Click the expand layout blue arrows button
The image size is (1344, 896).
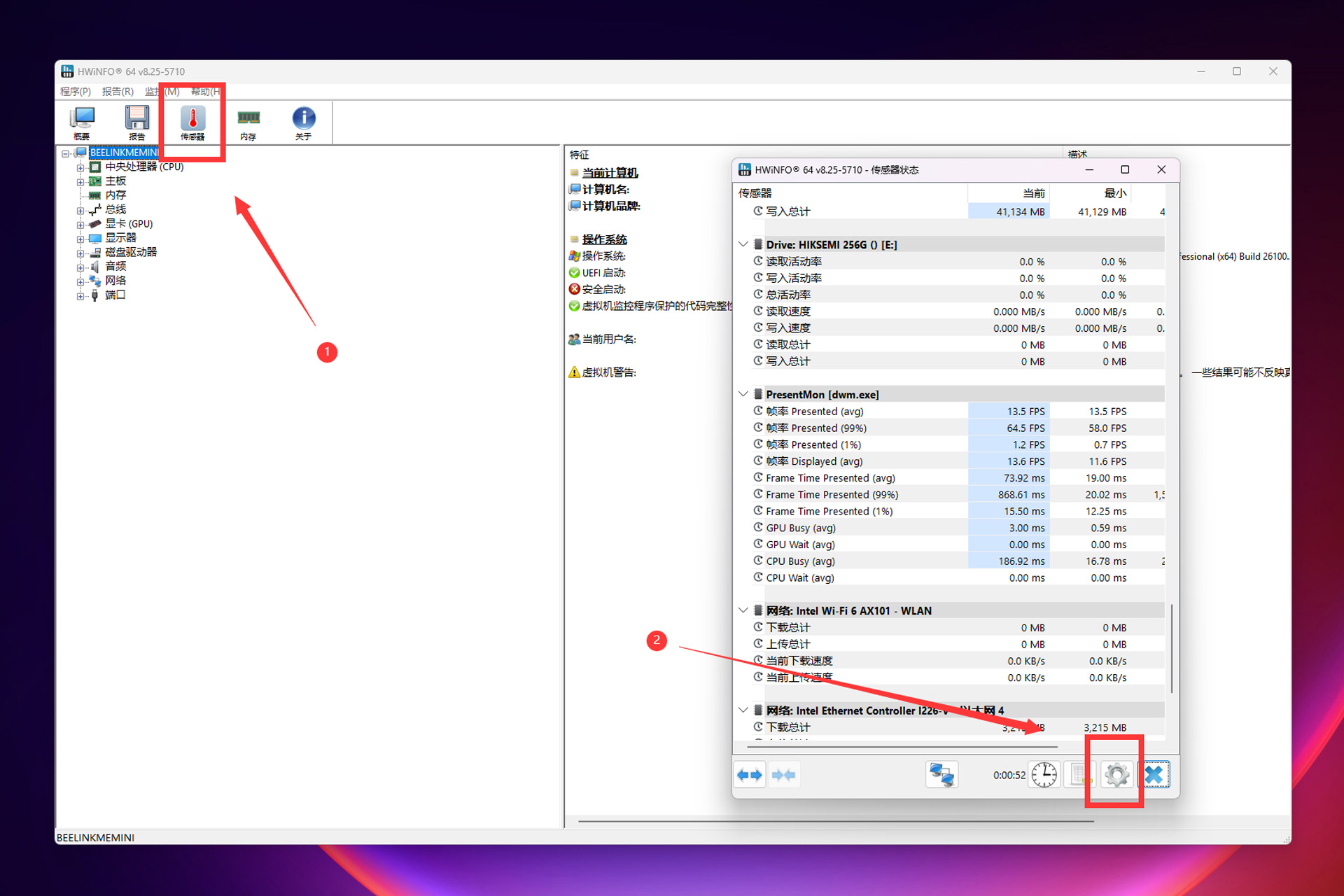tap(750, 775)
